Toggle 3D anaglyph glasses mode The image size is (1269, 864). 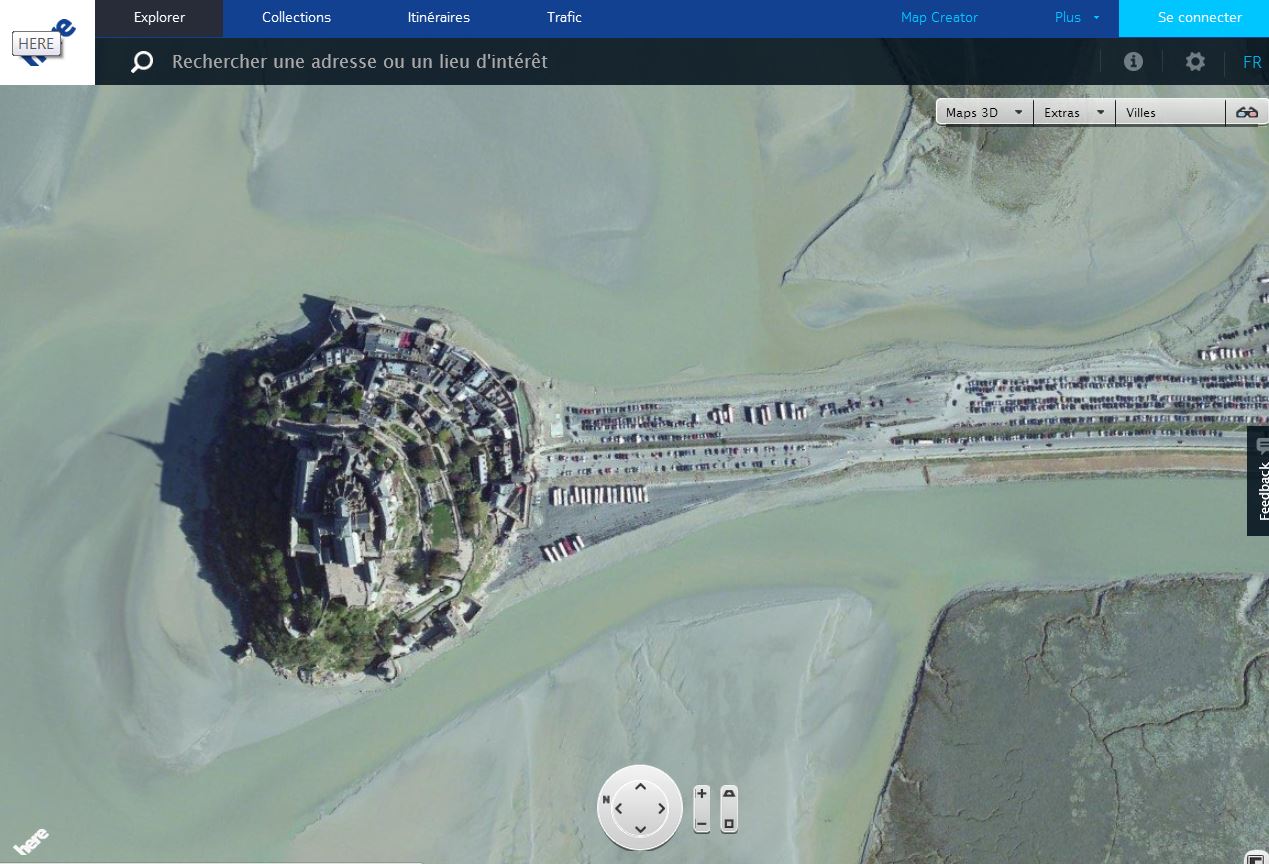(x=1247, y=112)
